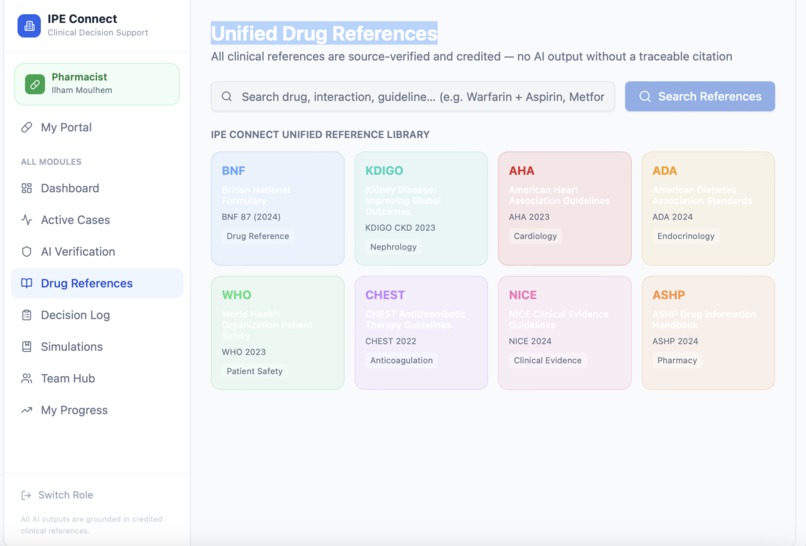806x546 pixels.
Task: Click the Decision Log clipboard icon
Action: pyautogui.click(x=26, y=315)
